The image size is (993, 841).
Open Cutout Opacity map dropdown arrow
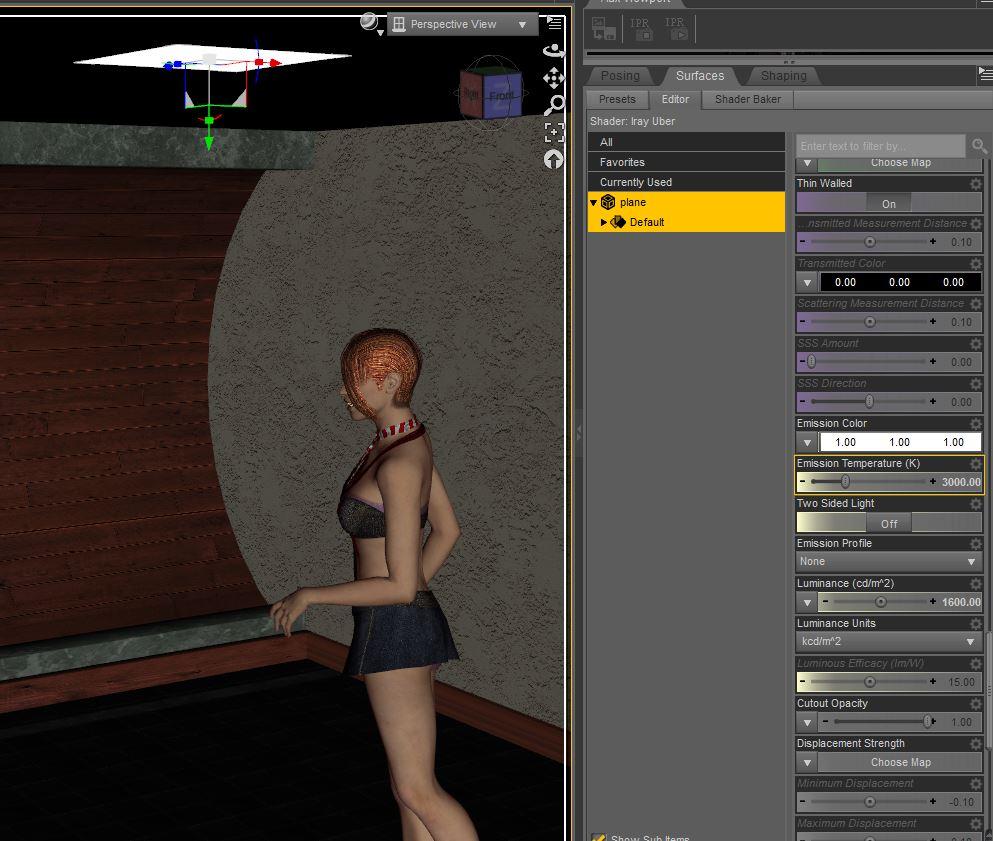pos(807,722)
